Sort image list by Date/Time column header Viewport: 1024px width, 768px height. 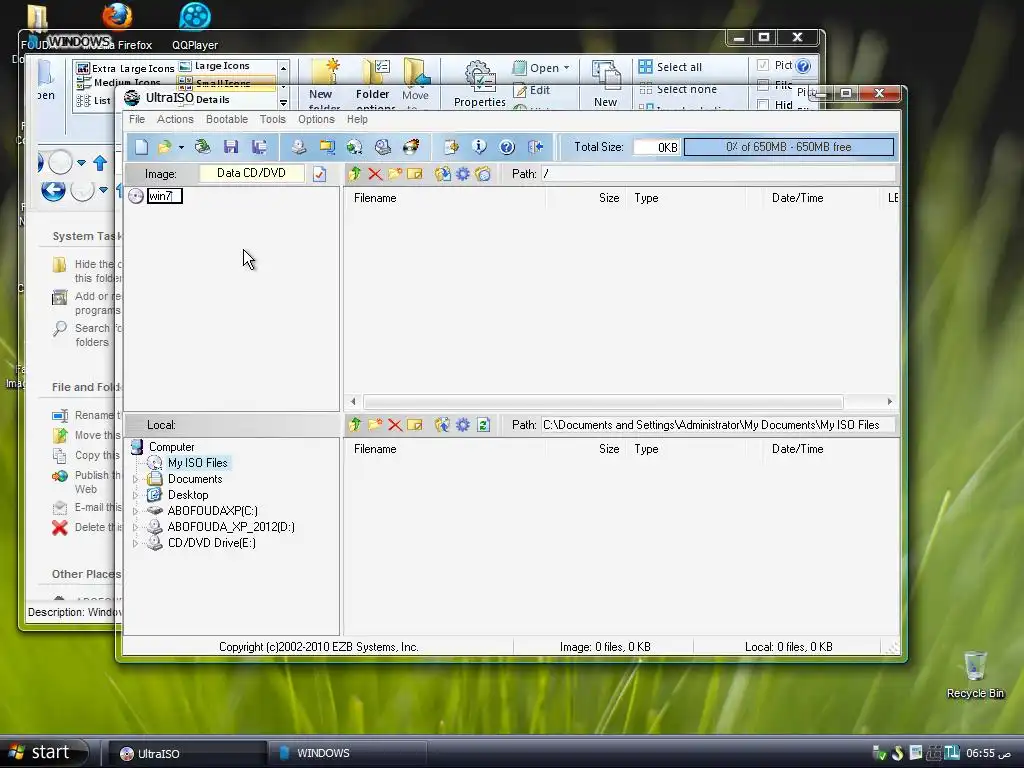click(823, 198)
